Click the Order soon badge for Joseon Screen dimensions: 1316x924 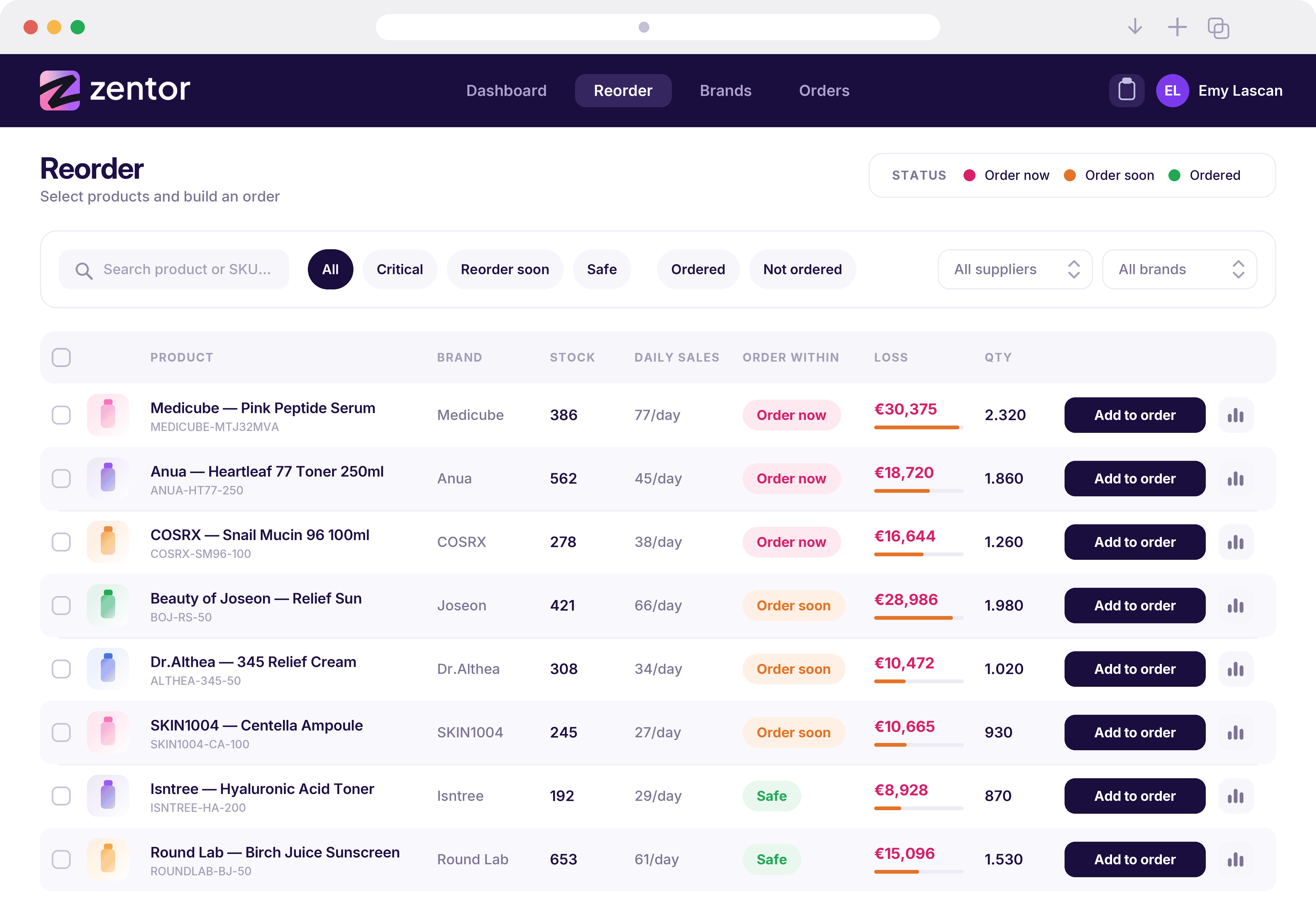793,606
